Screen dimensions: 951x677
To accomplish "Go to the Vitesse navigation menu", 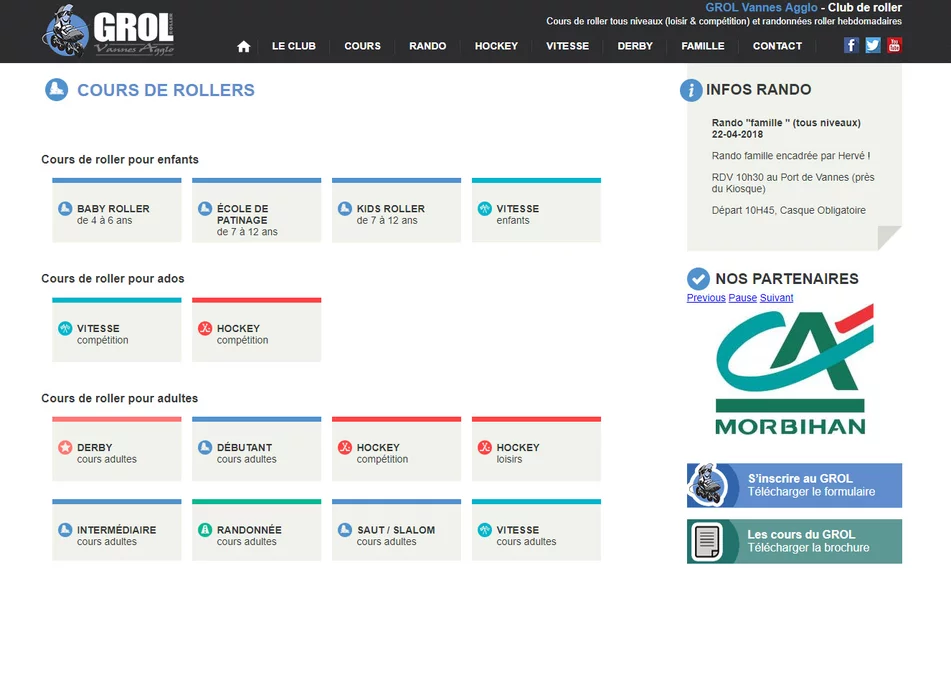I will pos(567,46).
